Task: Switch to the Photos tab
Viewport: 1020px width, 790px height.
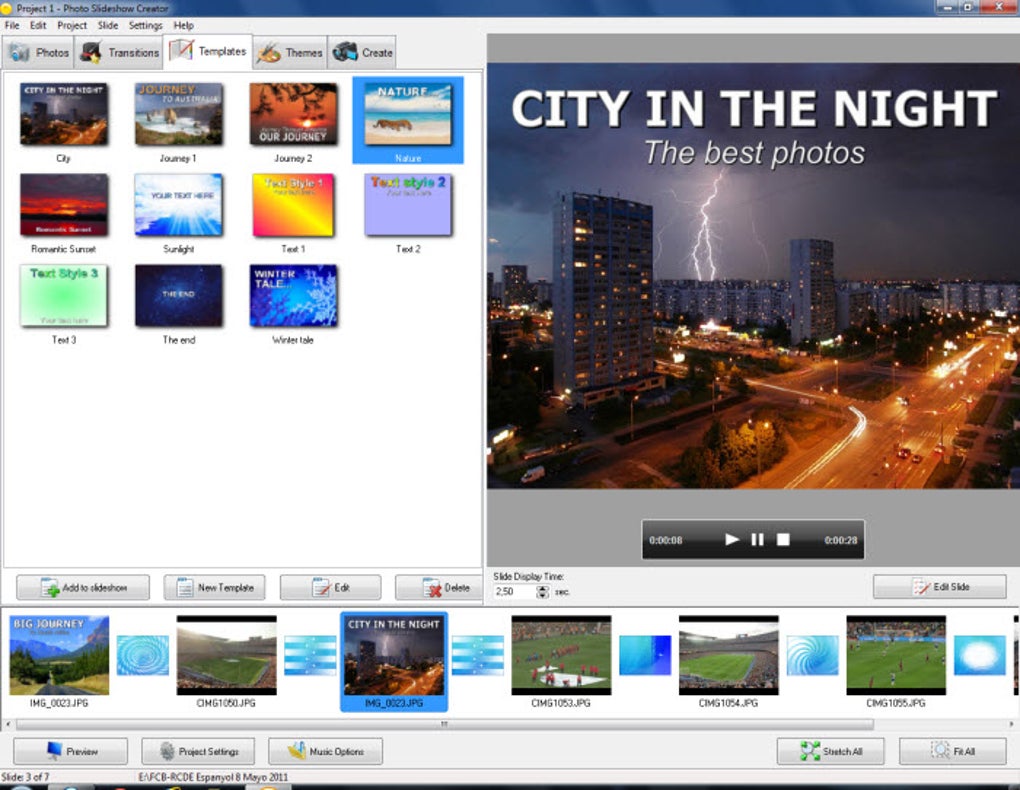Action: tap(39, 51)
